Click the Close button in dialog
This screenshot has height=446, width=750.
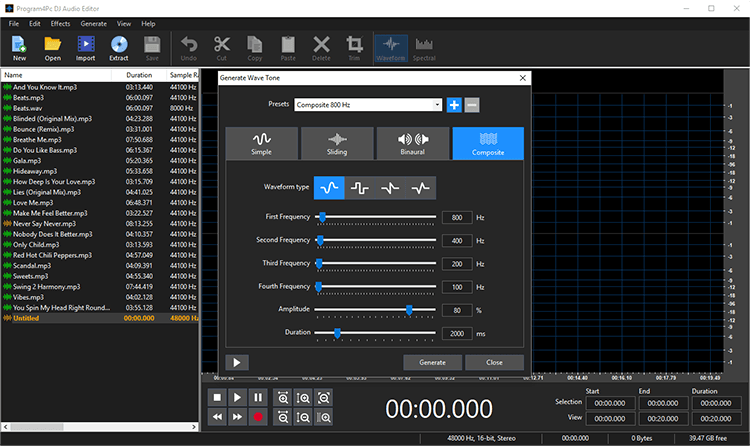point(494,362)
